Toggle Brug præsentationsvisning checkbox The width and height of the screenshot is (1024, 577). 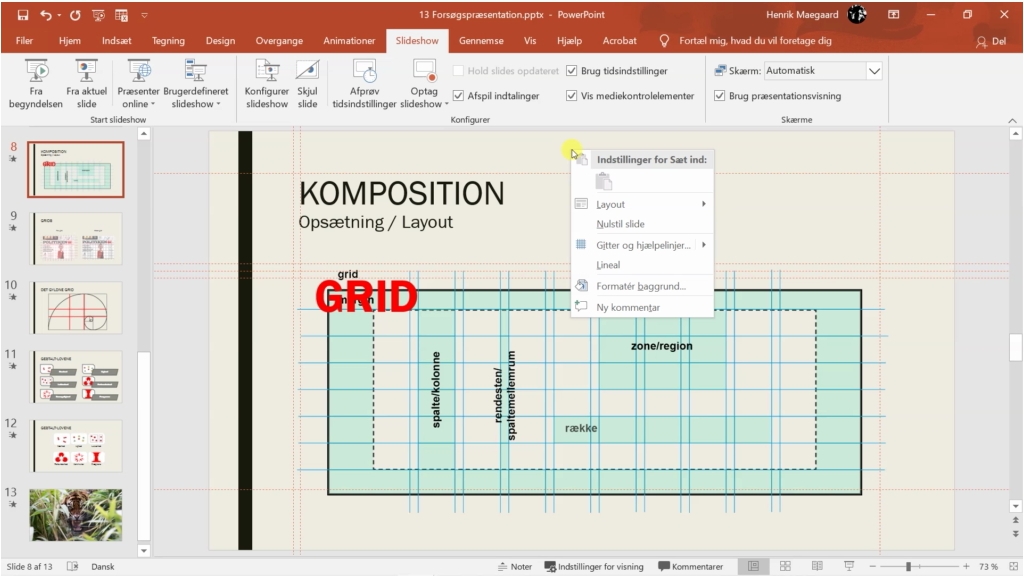tap(719, 95)
